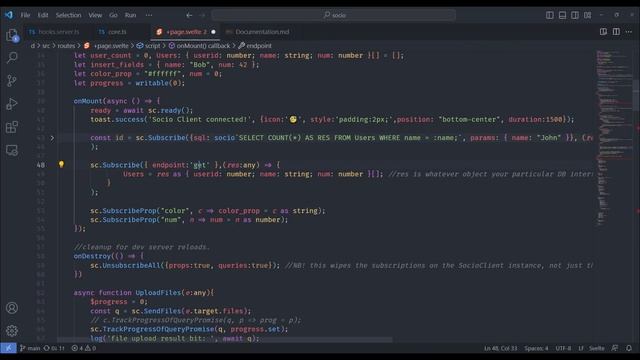
Task: Click the LF end of line indicator
Action: coord(580,348)
